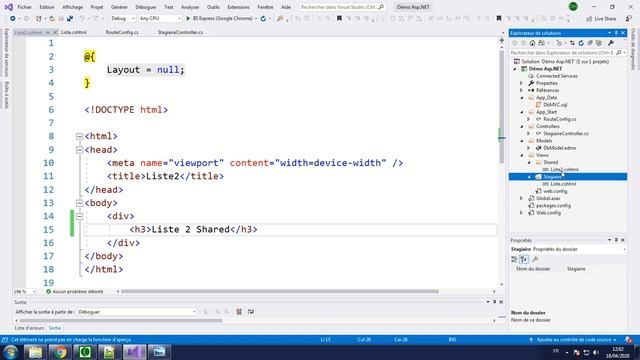
Task: Click the green Start play arrow
Action: coord(188,18)
